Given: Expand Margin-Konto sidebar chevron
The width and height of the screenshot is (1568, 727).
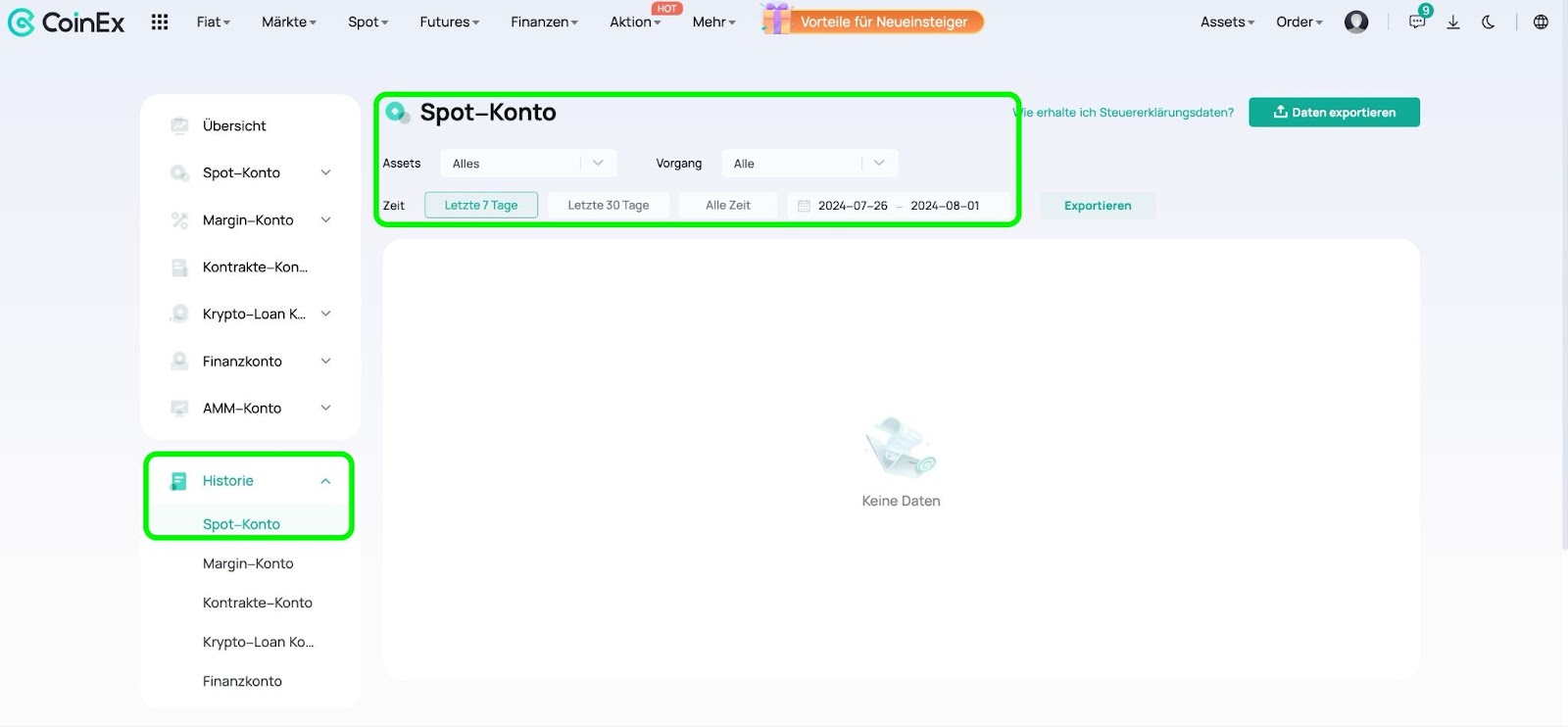Looking at the screenshot, I should (325, 219).
